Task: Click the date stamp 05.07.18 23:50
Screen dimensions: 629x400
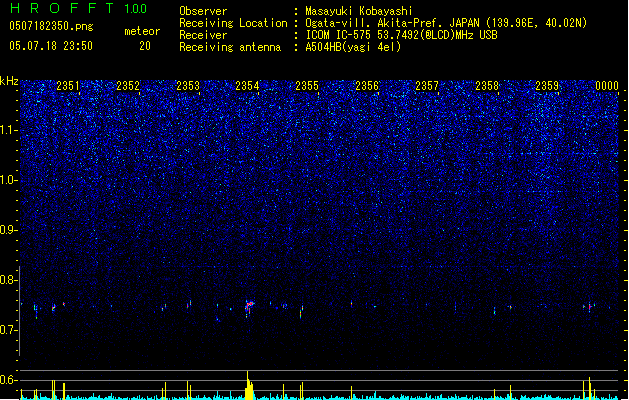Action: tap(51, 46)
